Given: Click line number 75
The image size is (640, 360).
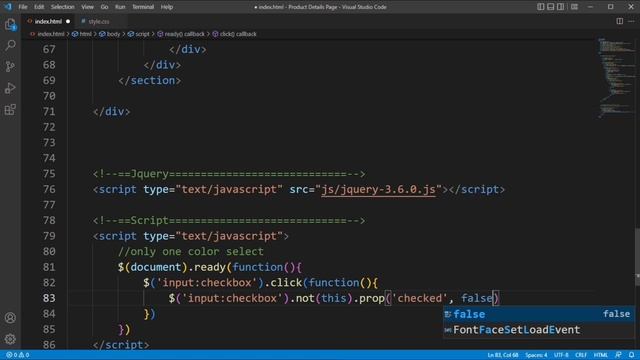Looking at the screenshot, I should coord(49,174).
